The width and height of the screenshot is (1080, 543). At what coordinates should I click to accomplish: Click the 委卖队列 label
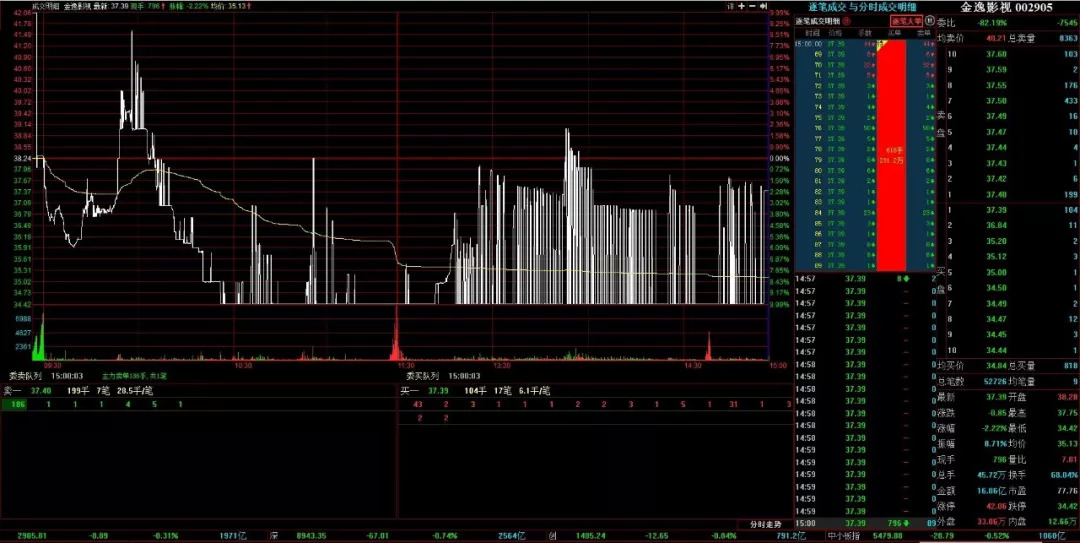click(25, 376)
